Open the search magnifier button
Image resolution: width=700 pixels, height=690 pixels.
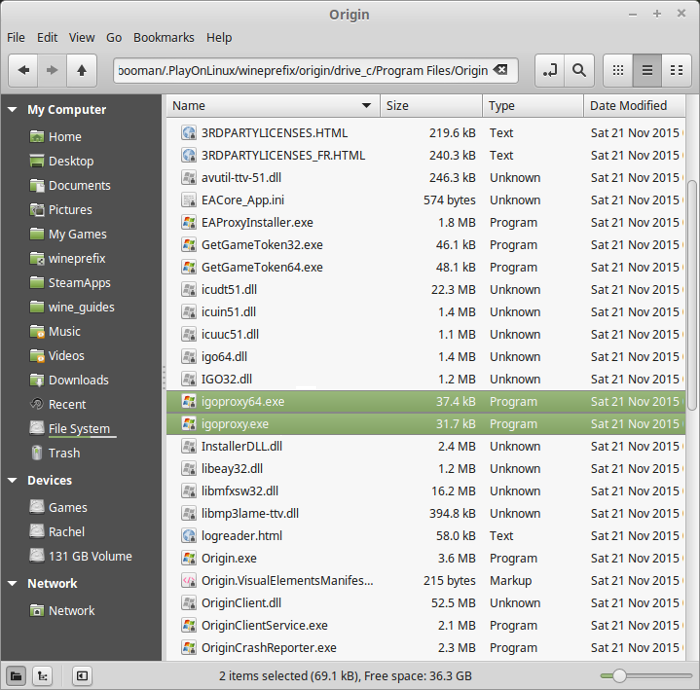578,70
